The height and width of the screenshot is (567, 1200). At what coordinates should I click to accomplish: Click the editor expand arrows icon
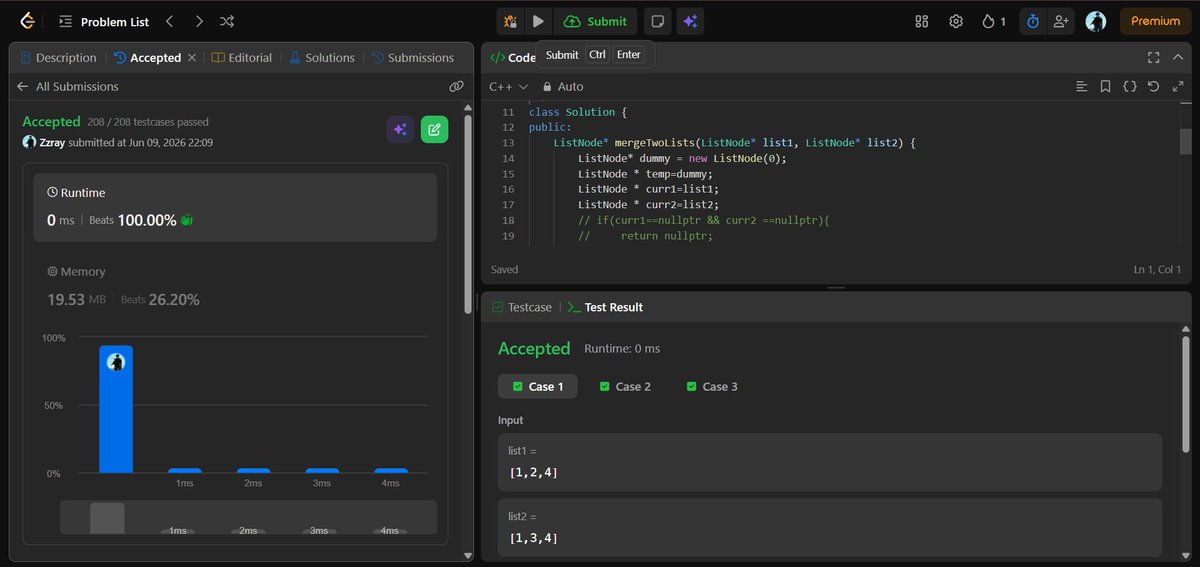[1178, 87]
